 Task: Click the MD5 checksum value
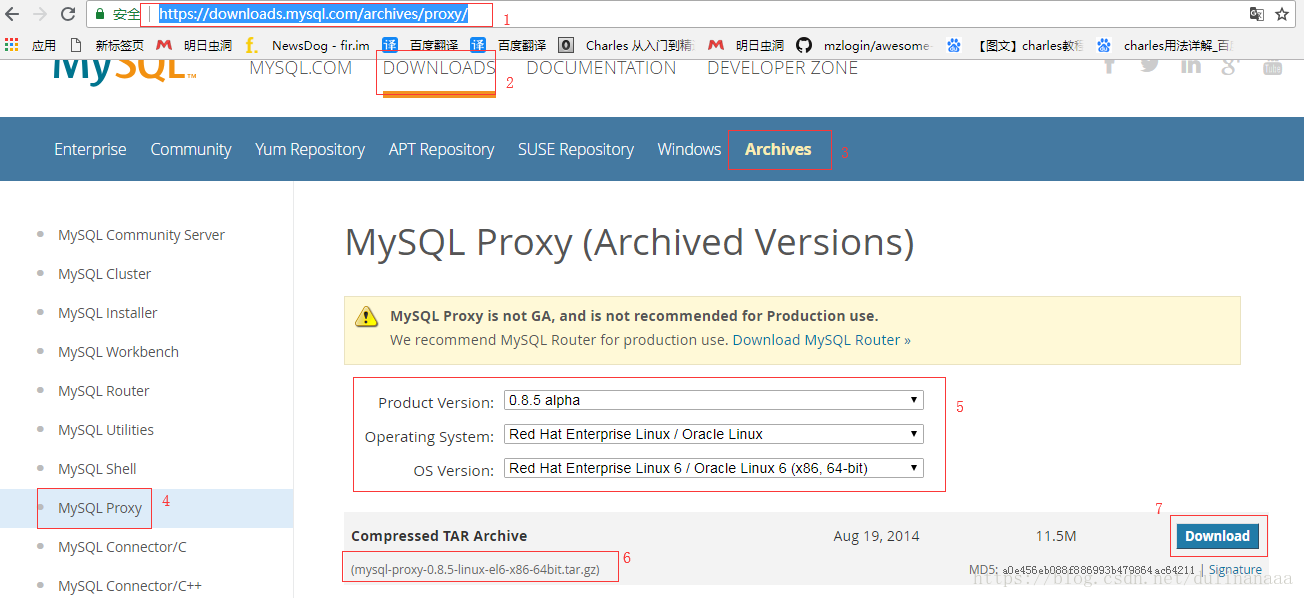[1098, 570]
